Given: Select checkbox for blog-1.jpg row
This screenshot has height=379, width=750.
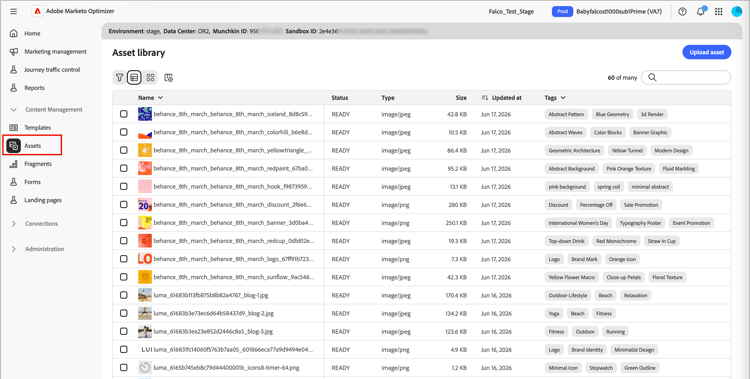Looking at the screenshot, I should click(x=124, y=295).
